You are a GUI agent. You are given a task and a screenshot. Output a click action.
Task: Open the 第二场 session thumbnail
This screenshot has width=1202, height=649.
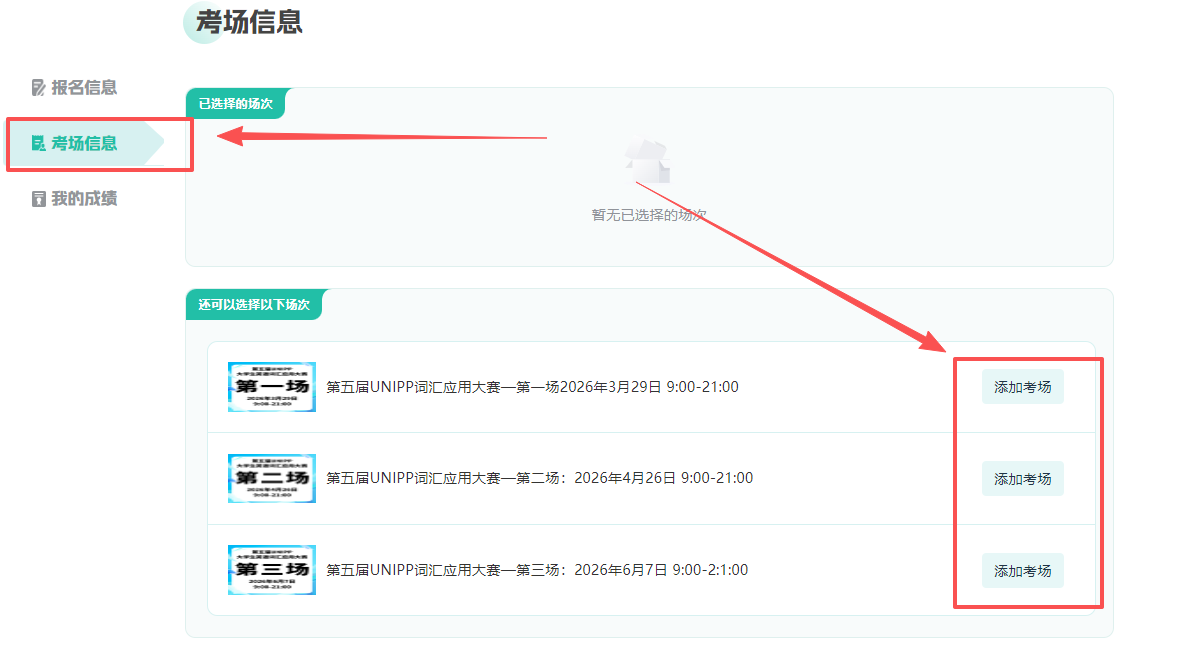pos(272,478)
